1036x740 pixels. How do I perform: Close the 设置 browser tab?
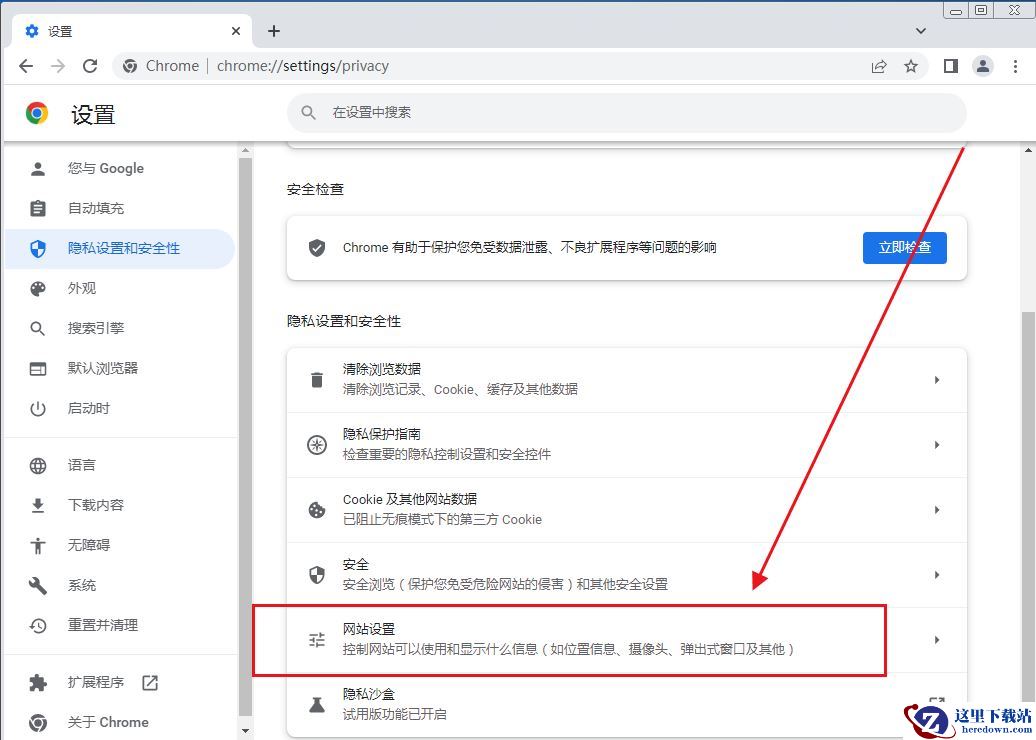coord(236,31)
